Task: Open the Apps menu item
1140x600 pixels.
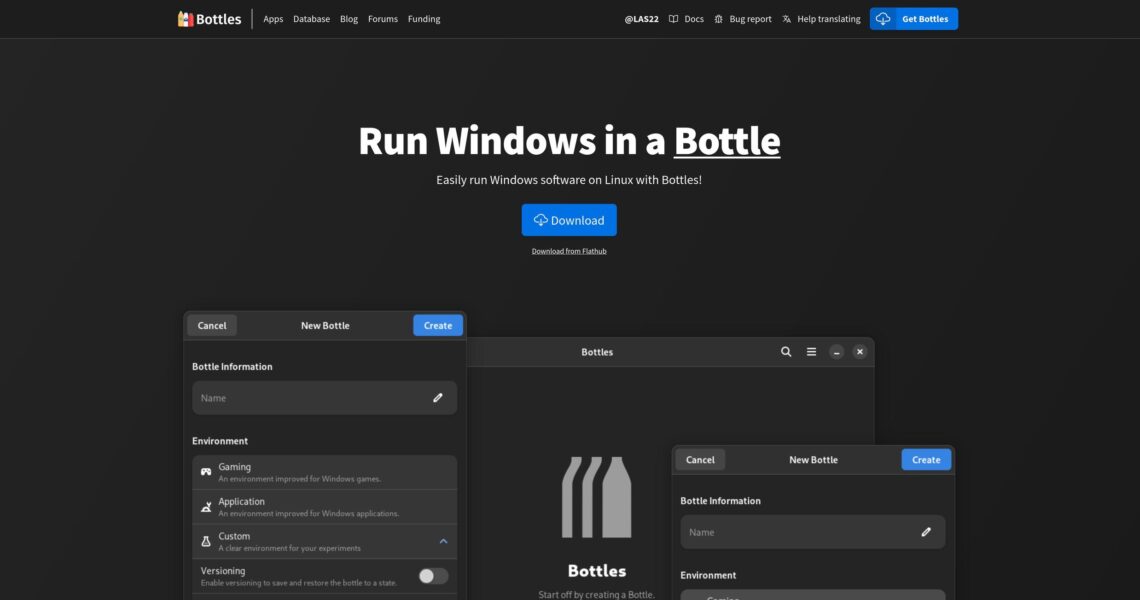Action: tap(273, 19)
